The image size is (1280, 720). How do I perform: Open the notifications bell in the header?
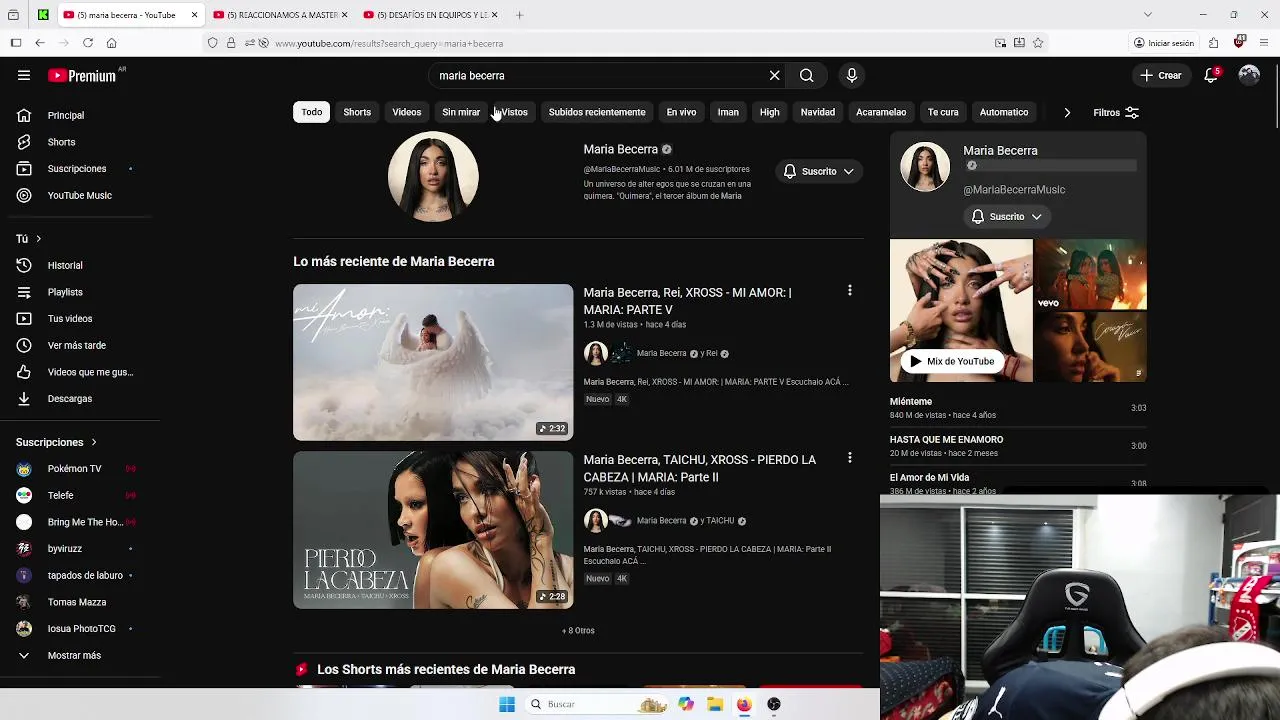click(1211, 75)
